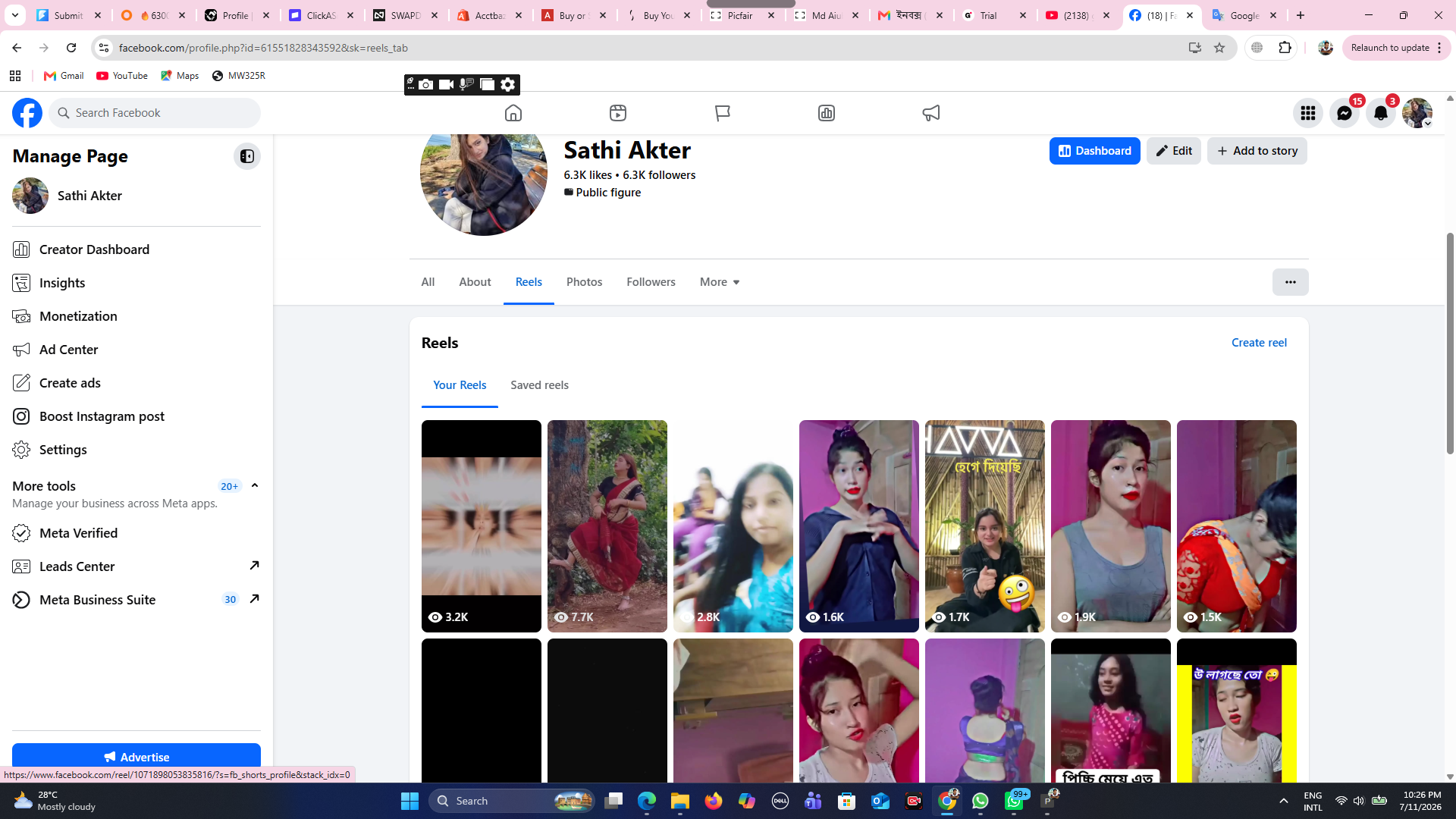Image resolution: width=1456 pixels, height=819 pixels.
Task: Open the Ad Center megaphone icon in top nav
Action: (x=931, y=113)
